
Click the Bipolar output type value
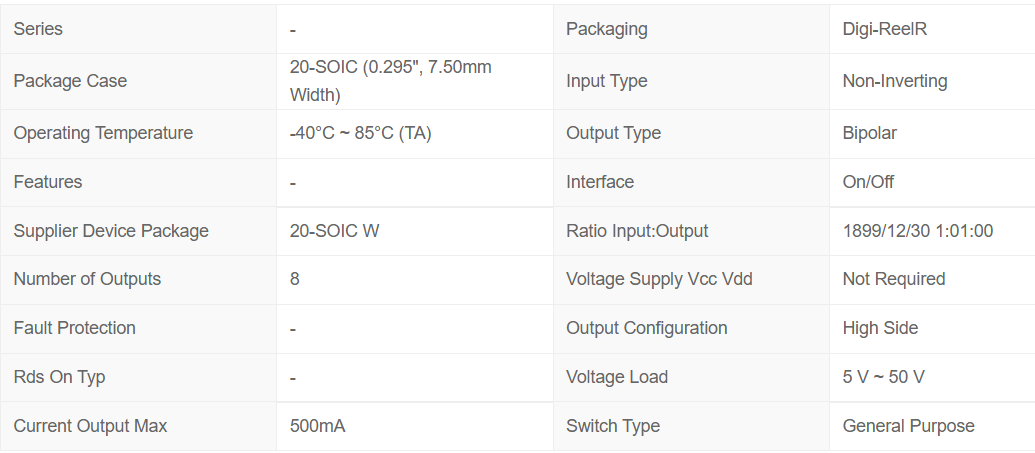(869, 133)
